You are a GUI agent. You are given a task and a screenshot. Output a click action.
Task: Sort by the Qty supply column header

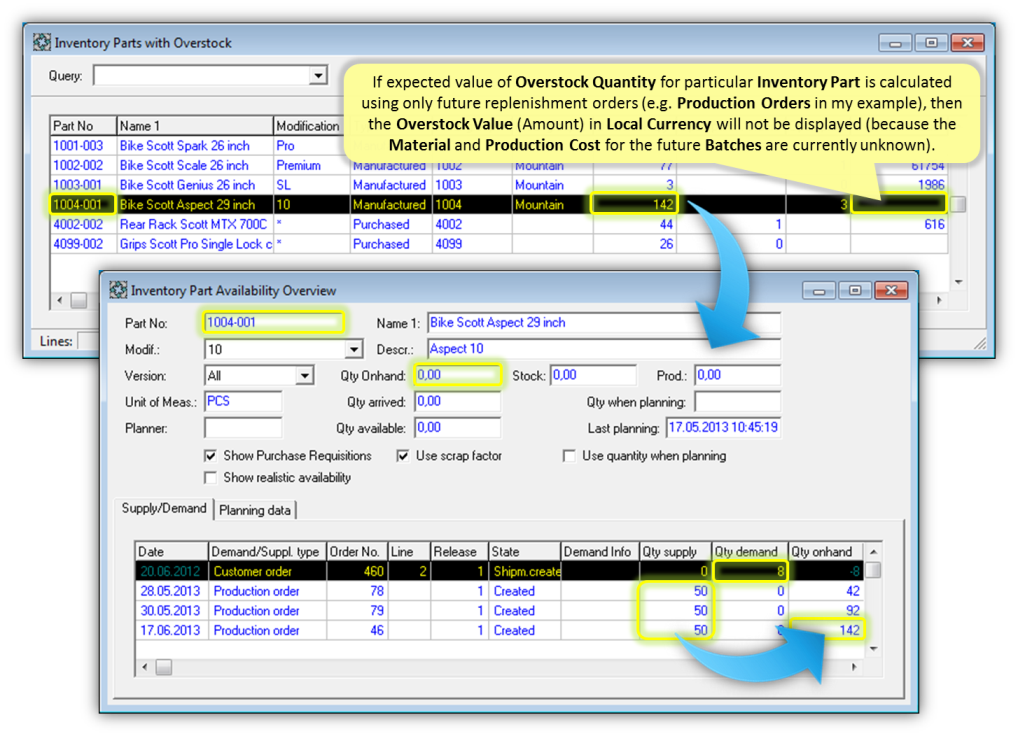[x=675, y=552]
